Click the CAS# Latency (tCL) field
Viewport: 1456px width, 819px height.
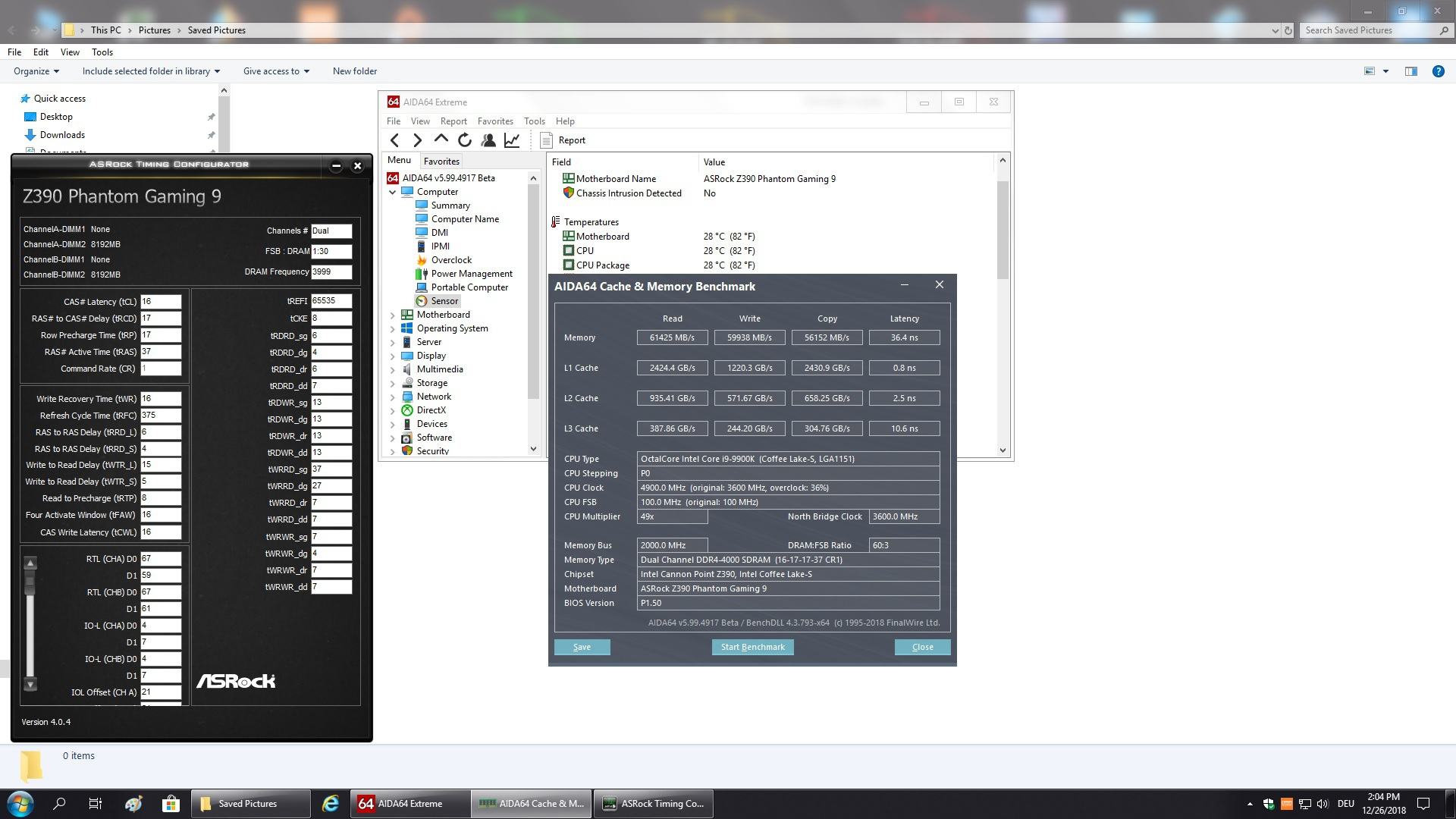tap(160, 302)
